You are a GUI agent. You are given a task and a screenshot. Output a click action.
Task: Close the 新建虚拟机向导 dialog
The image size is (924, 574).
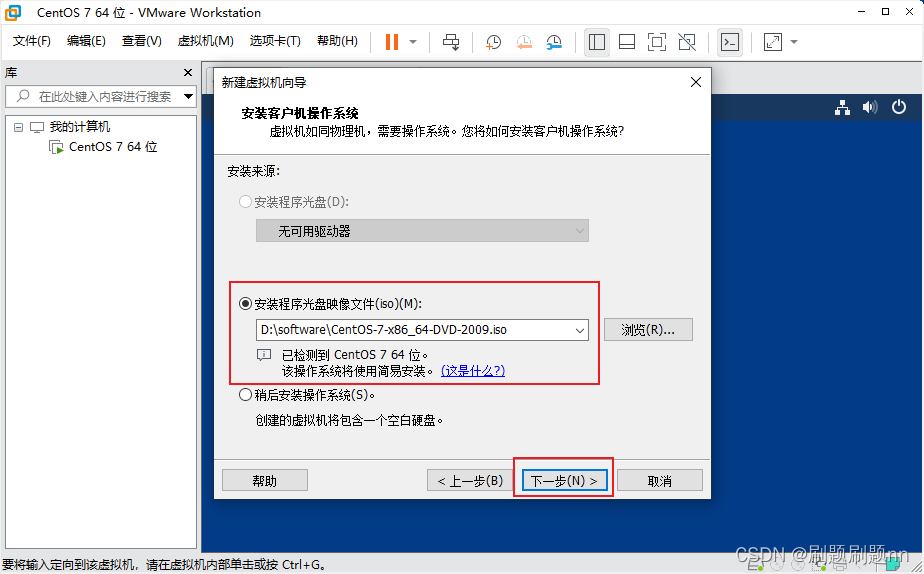click(696, 82)
